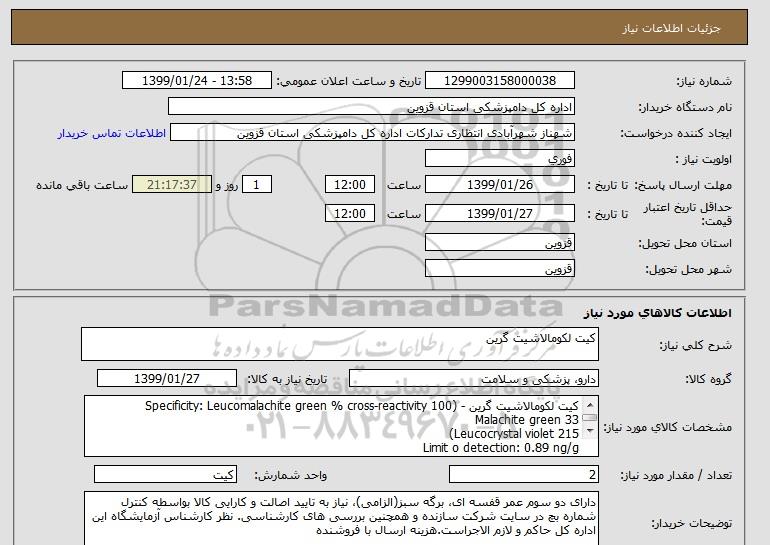The height and width of the screenshot is (545, 770).
Task: Click the label استان محل تحویل
Action: (x=685, y=244)
